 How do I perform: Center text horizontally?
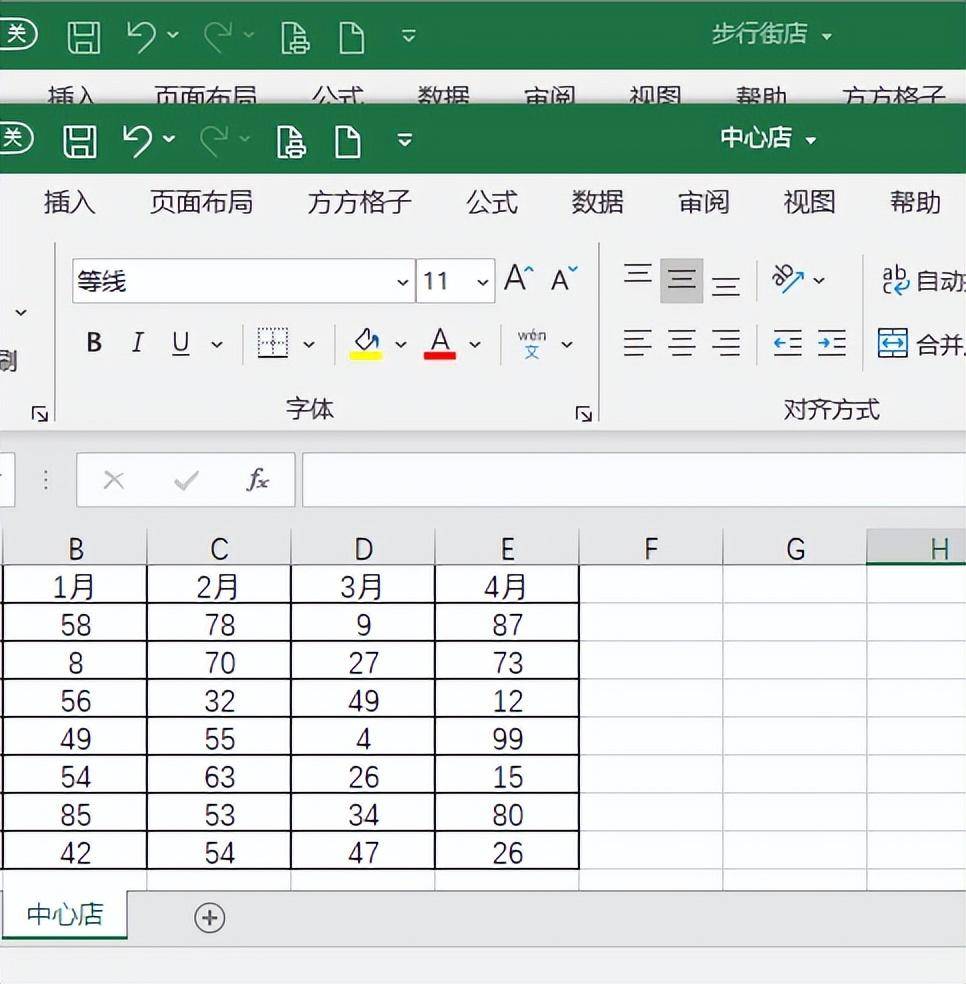pos(682,343)
